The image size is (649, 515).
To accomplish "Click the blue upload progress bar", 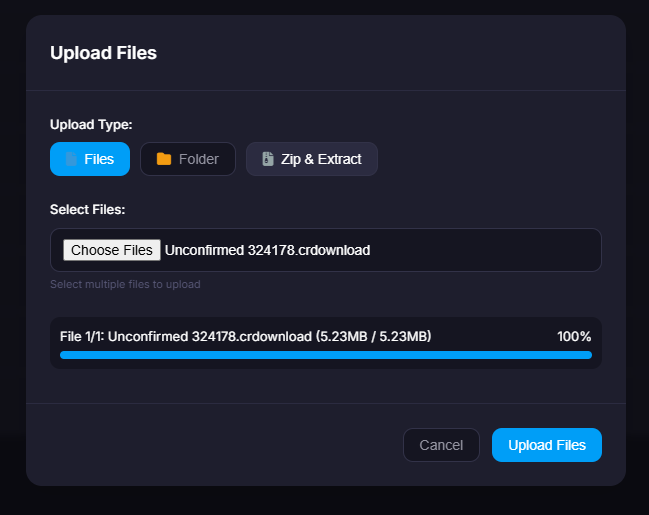I will (x=325, y=355).
